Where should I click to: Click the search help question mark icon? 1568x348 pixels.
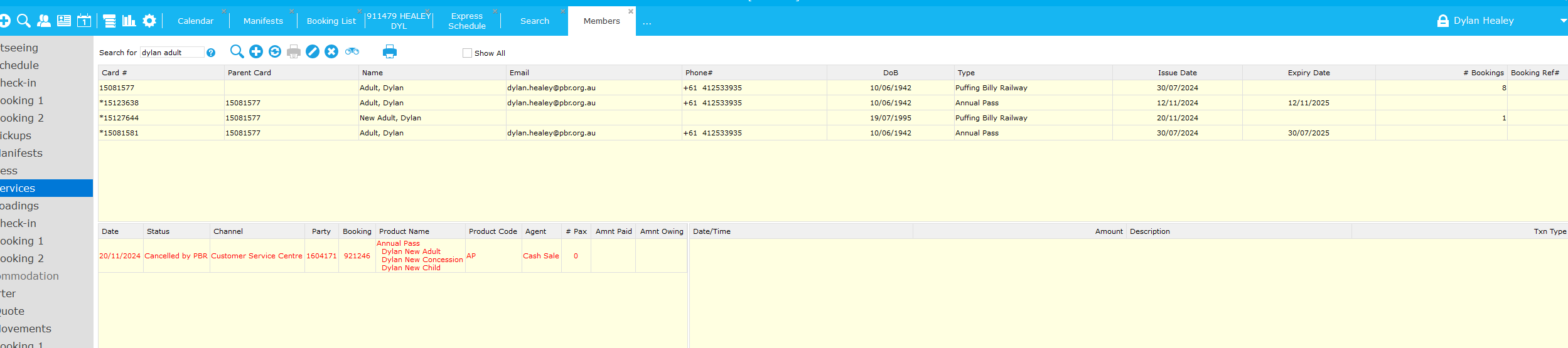(x=211, y=53)
